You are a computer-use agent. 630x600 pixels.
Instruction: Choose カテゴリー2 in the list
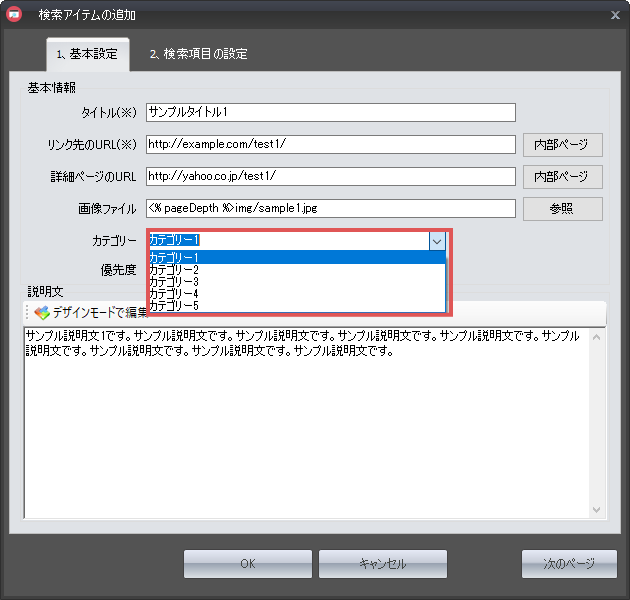pos(297,270)
